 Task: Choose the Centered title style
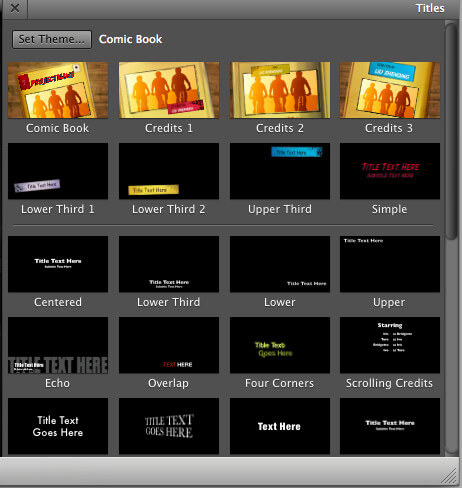(58, 264)
